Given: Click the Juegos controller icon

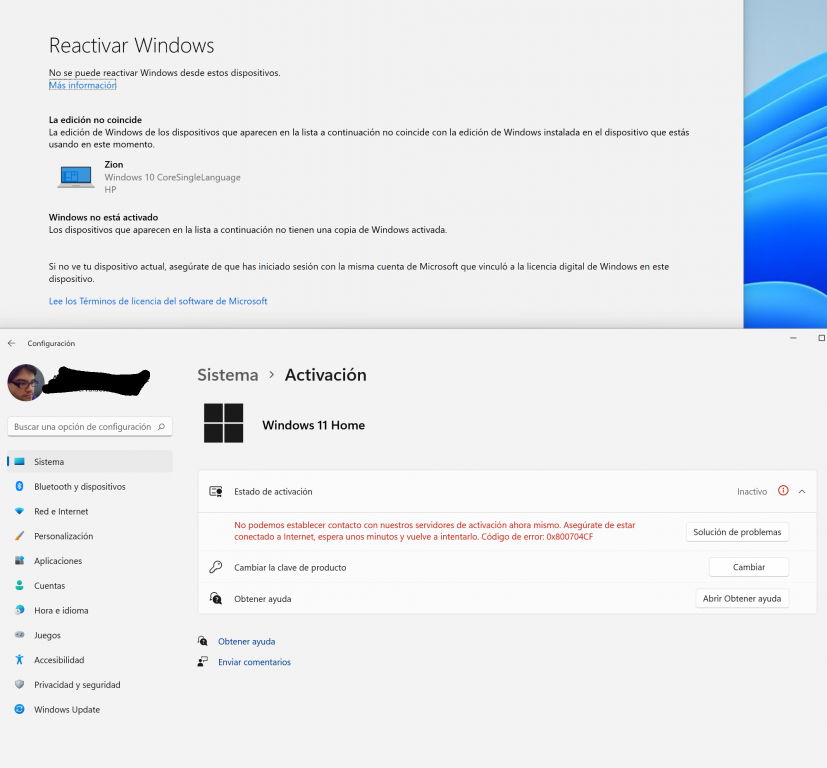Looking at the screenshot, I should click(x=20, y=635).
